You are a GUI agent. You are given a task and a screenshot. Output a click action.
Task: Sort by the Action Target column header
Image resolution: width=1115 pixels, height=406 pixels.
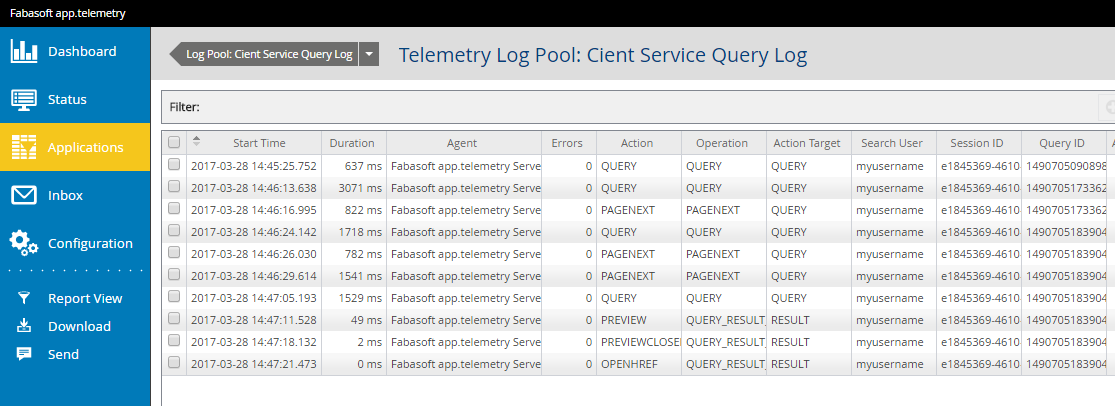807,143
